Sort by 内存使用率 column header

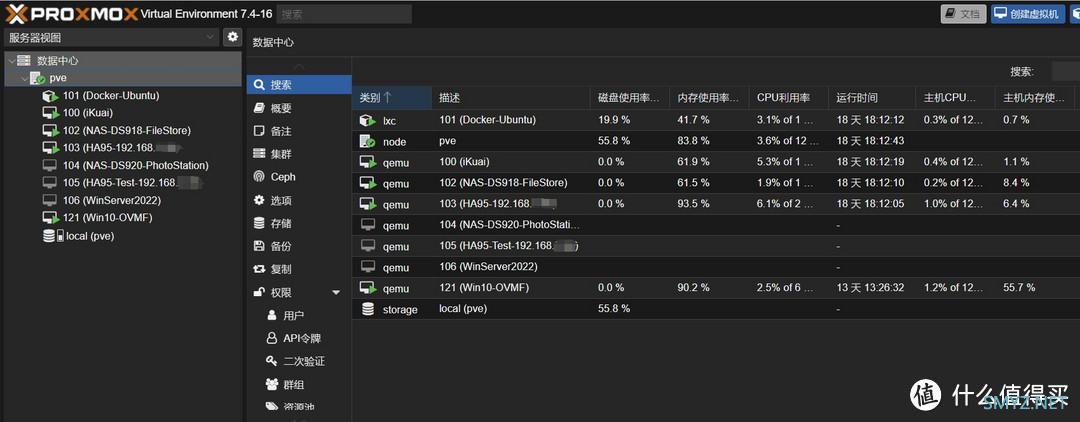coord(709,98)
